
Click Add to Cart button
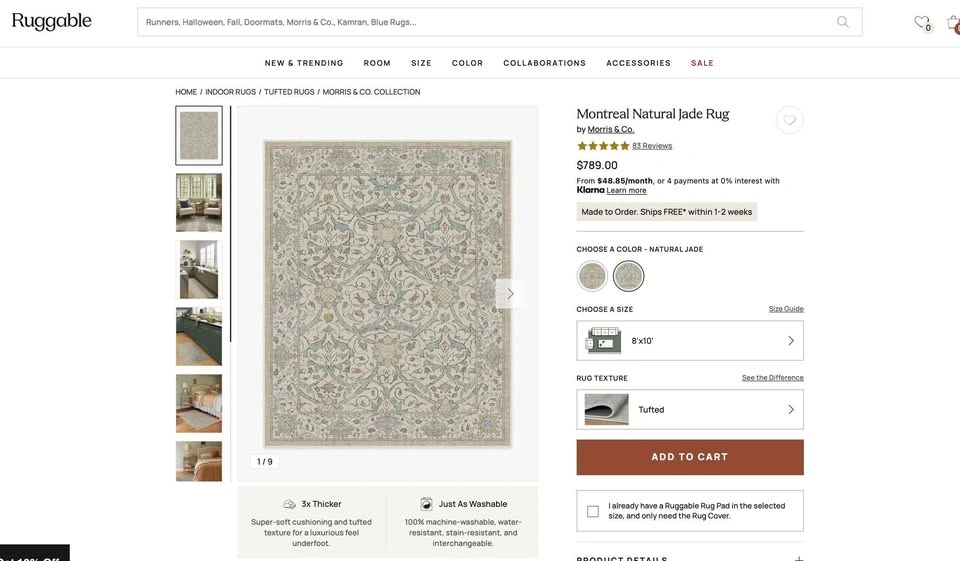(x=690, y=457)
